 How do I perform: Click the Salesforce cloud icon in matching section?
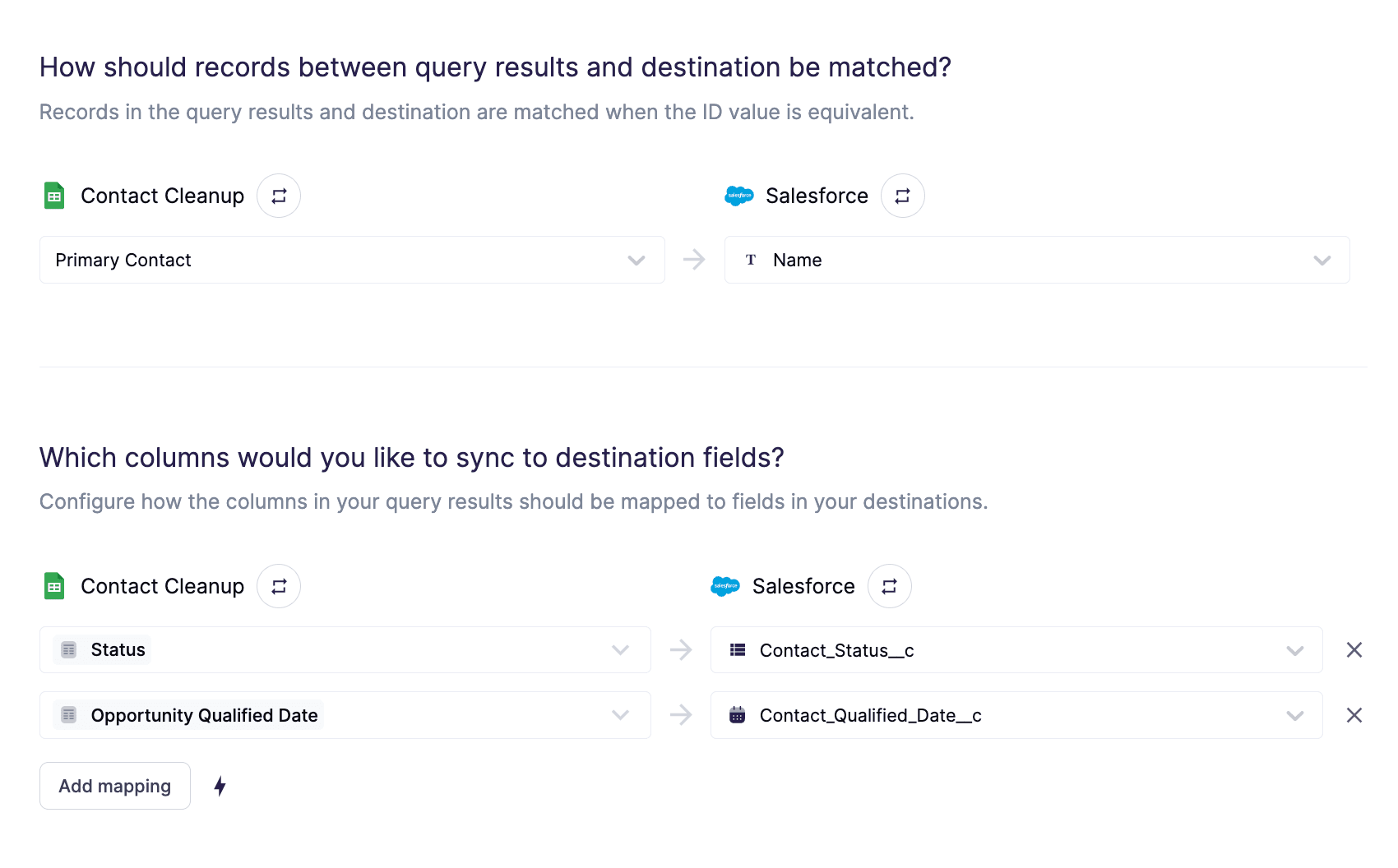click(x=739, y=196)
